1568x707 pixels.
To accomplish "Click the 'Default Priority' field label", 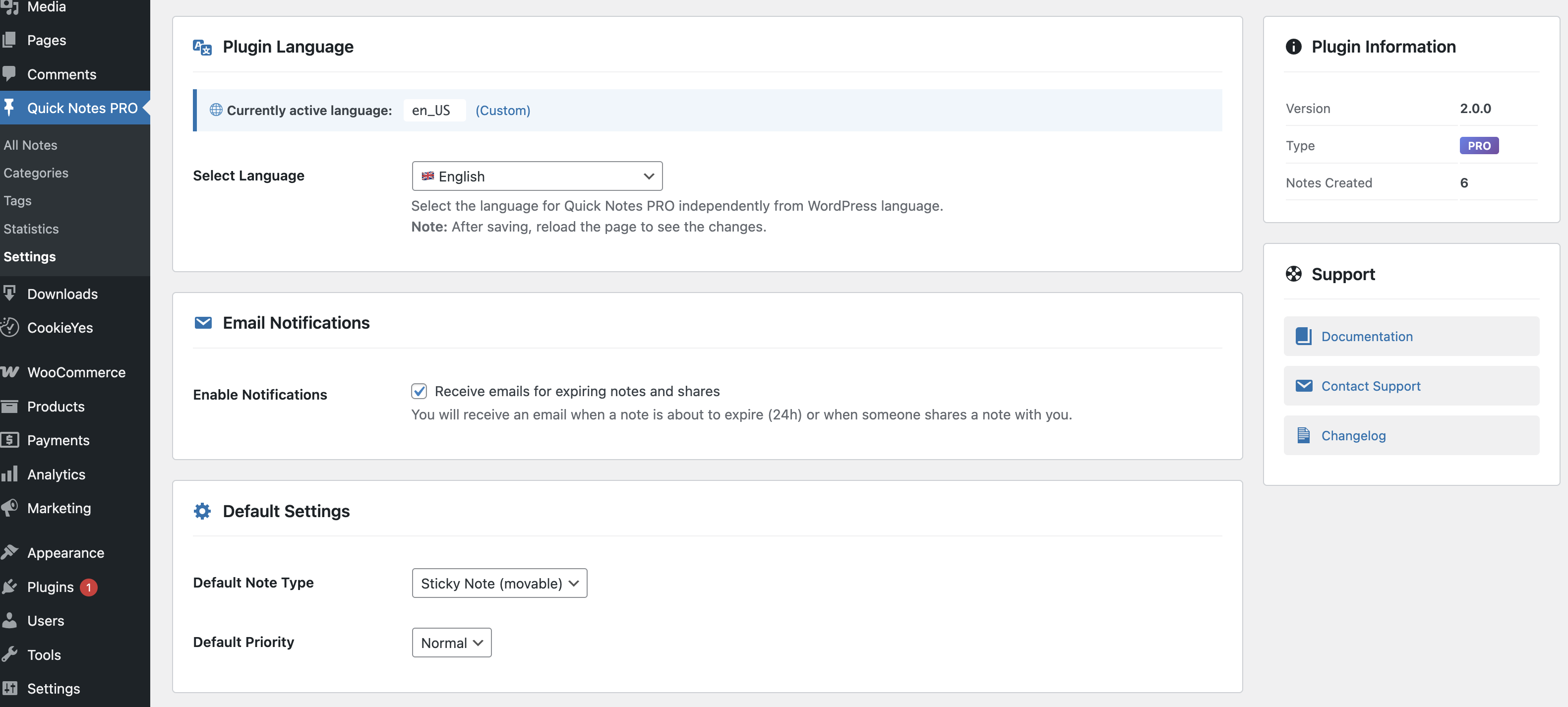I will point(243,642).
